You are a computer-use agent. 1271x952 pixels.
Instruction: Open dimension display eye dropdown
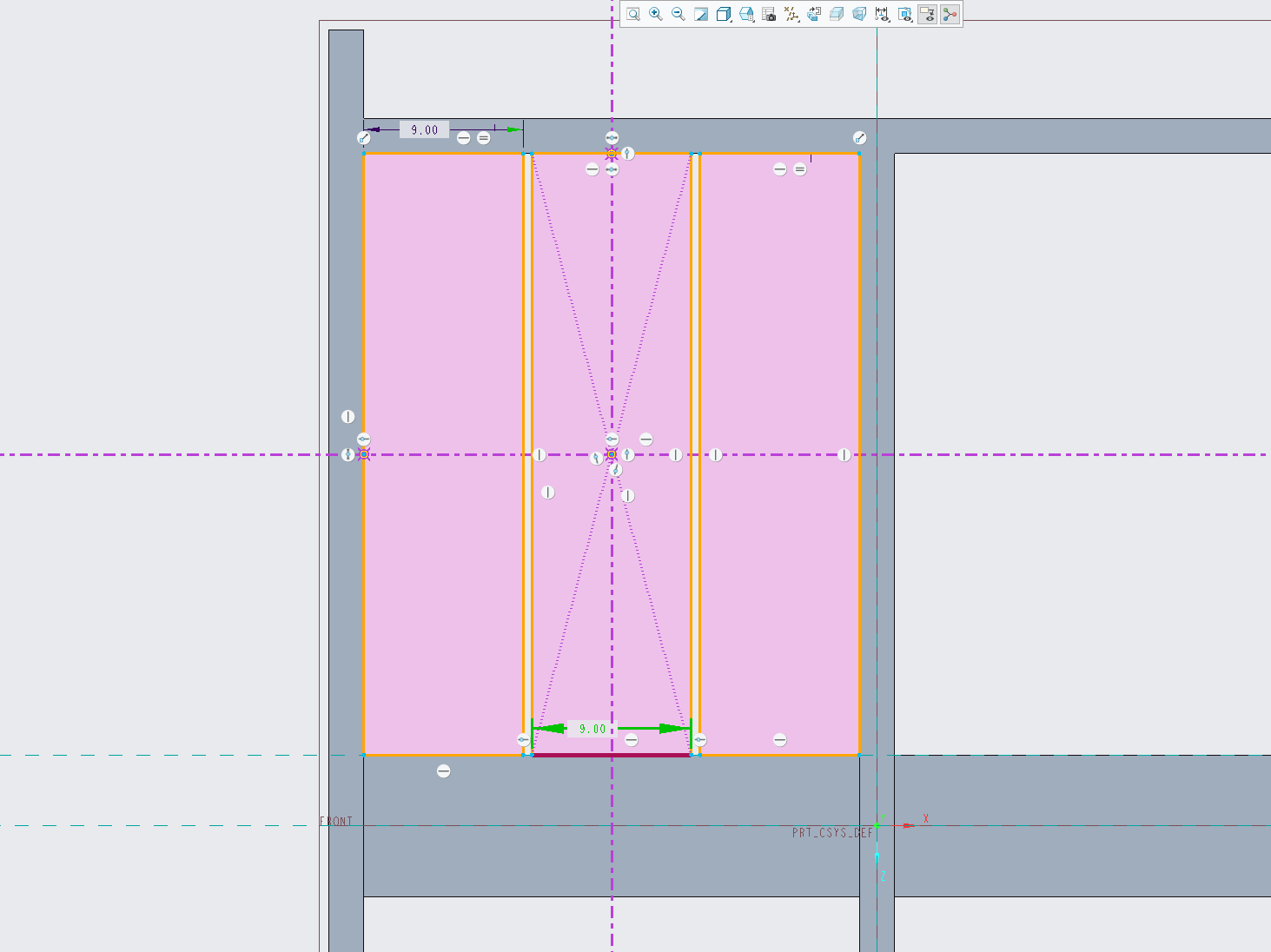coord(883,14)
